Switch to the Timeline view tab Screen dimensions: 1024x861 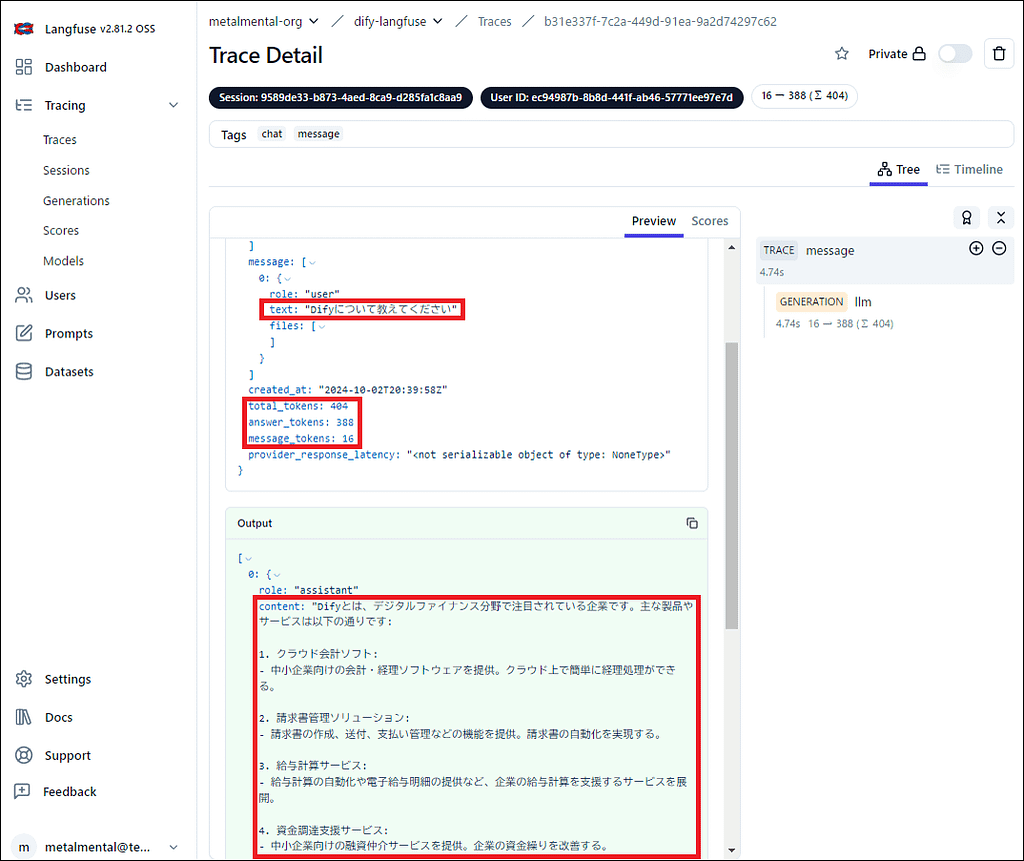[x=968, y=169]
